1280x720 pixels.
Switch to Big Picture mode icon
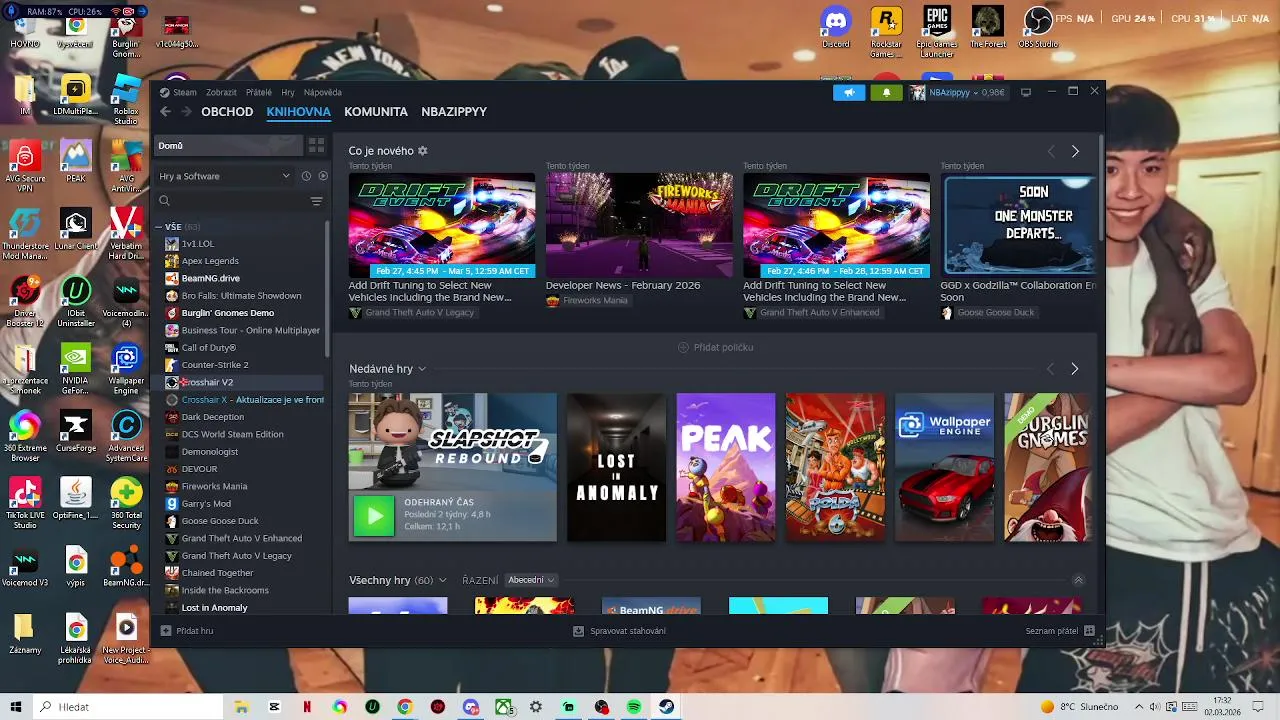point(1026,92)
